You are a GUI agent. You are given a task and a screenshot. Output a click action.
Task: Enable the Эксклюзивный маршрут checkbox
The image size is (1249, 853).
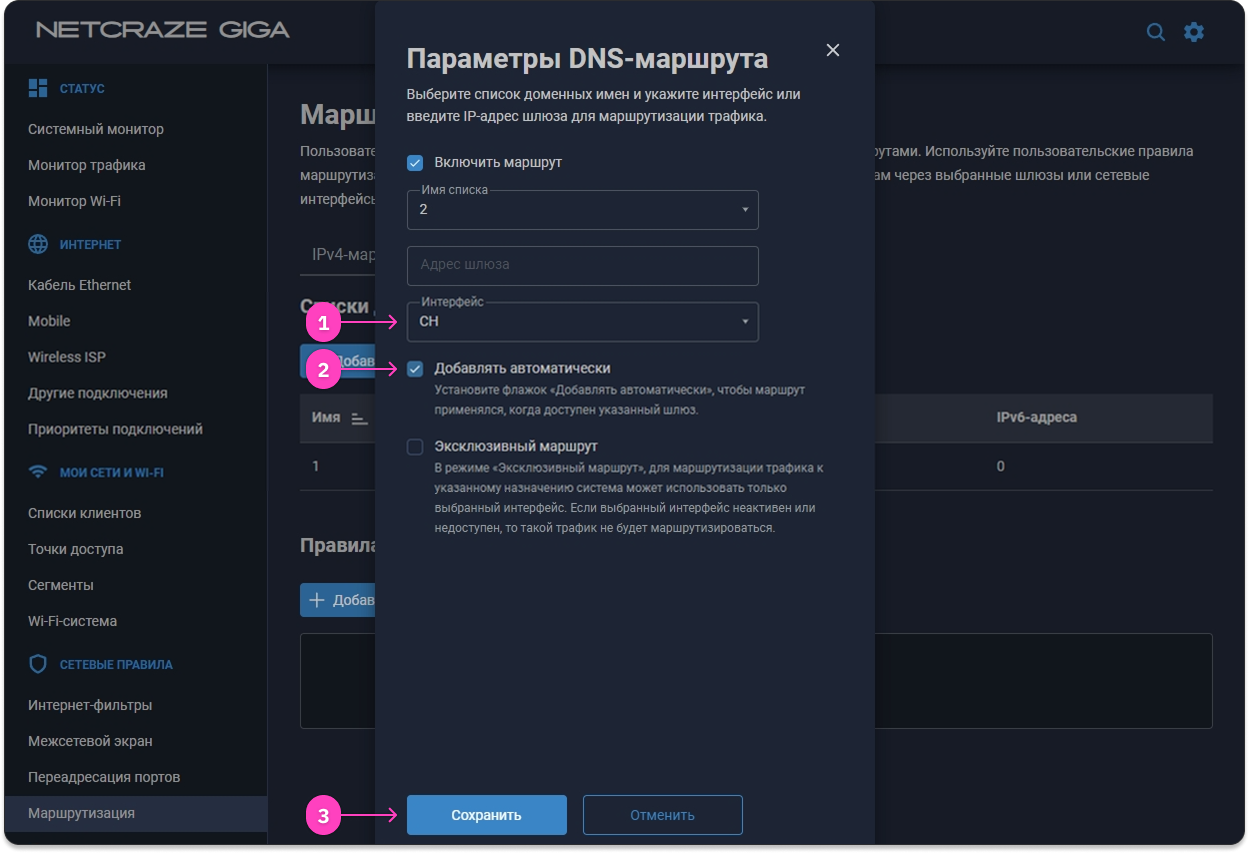tap(415, 447)
